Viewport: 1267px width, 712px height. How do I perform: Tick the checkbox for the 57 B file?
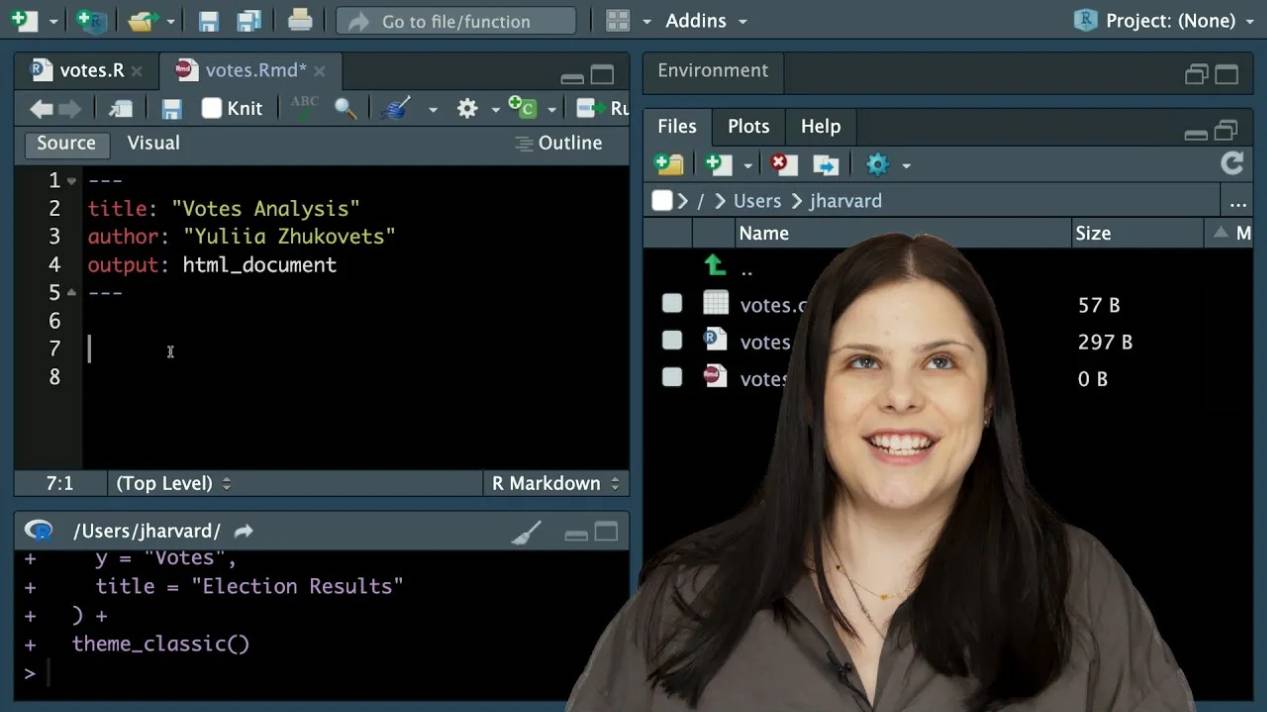point(672,303)
